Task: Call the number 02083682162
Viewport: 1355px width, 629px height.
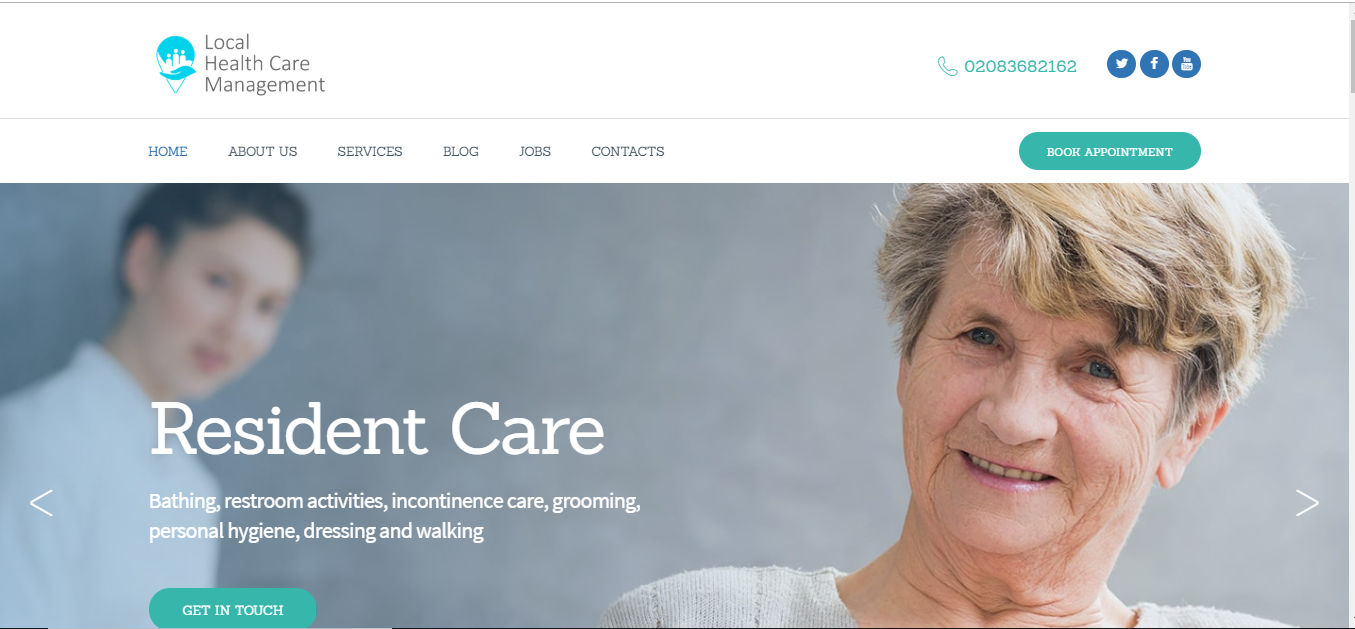Action: [x=1020, y=67]
